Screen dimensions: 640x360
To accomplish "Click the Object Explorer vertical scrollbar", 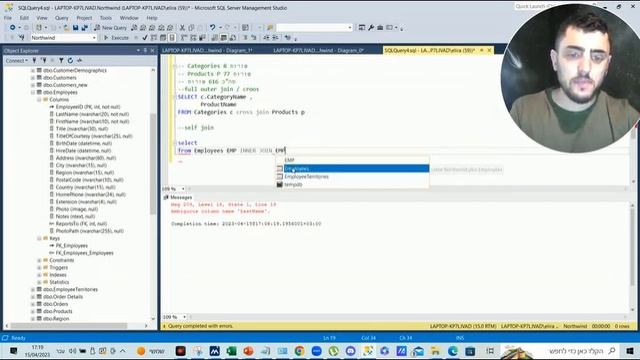I will (x=153, y=164).
